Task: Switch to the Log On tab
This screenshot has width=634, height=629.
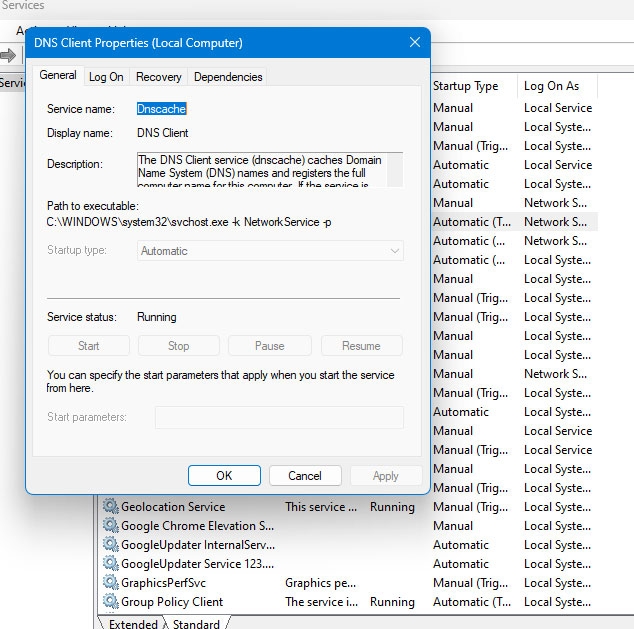Action: click(106, 77)
